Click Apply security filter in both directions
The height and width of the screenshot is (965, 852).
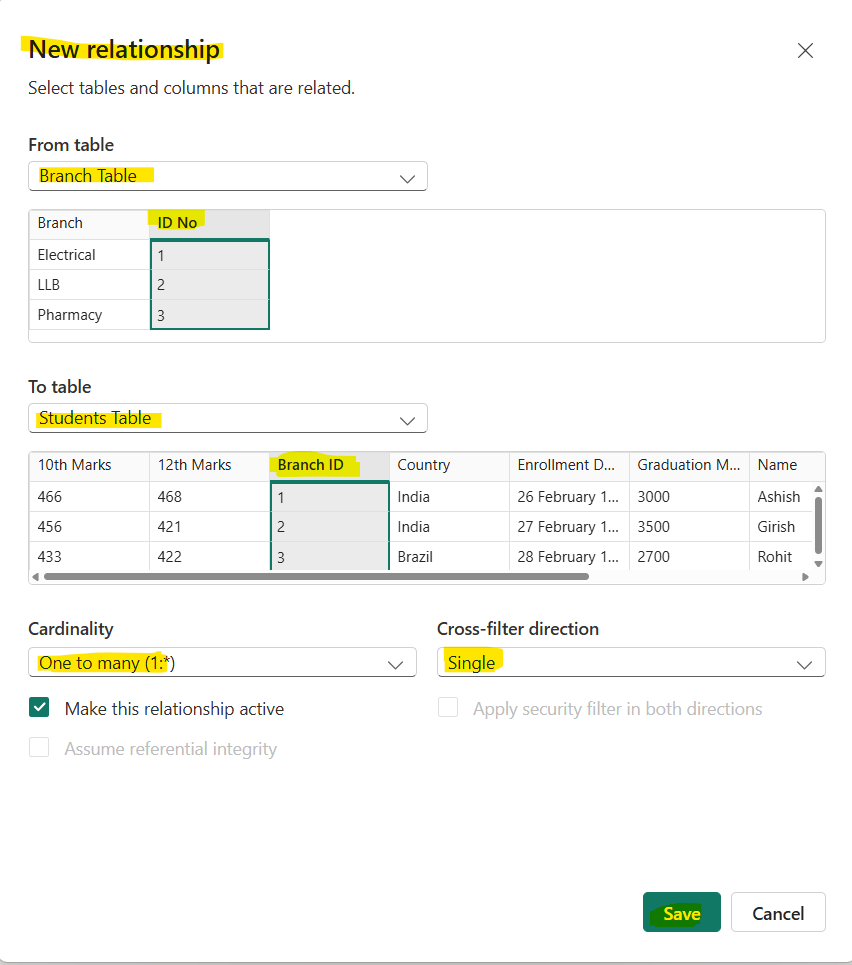tap(447, 707)
